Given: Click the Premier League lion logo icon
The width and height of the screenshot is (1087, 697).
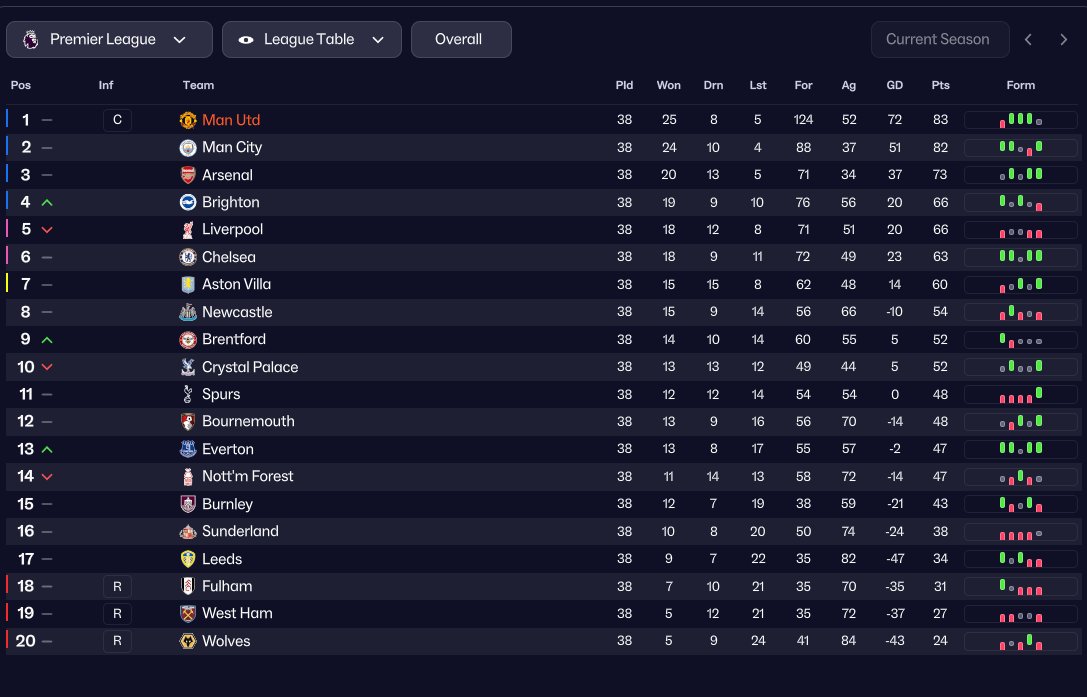Looking at the screenshot, I should (x=31, y=40).
